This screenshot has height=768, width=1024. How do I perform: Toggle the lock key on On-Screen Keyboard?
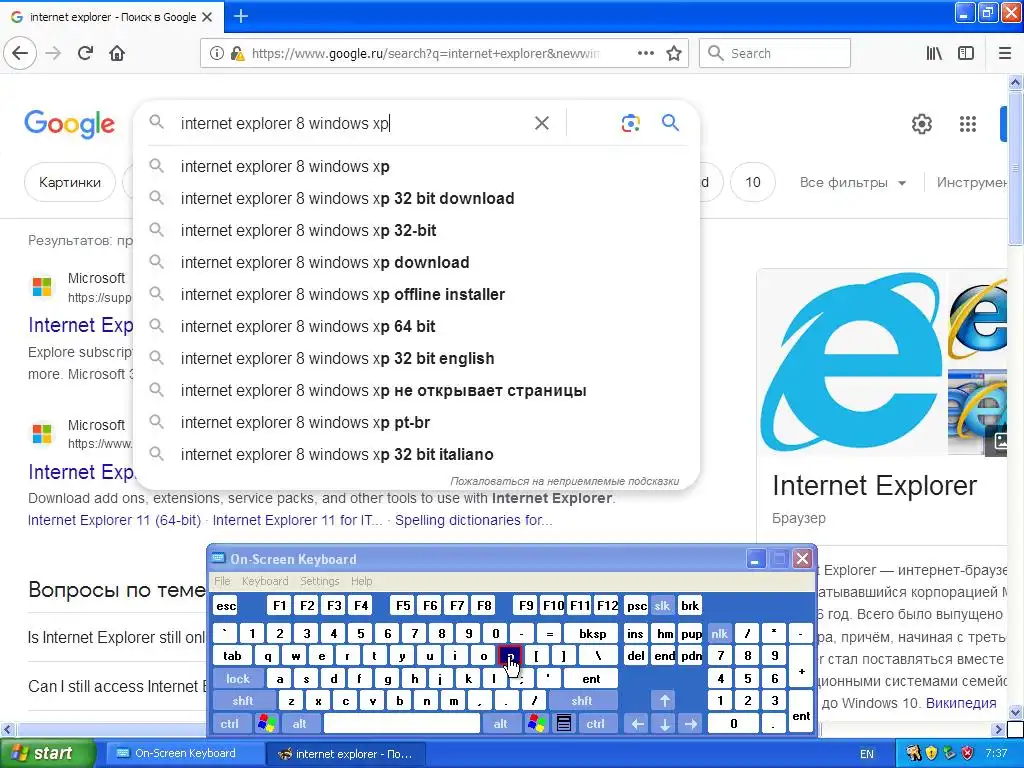238,679
